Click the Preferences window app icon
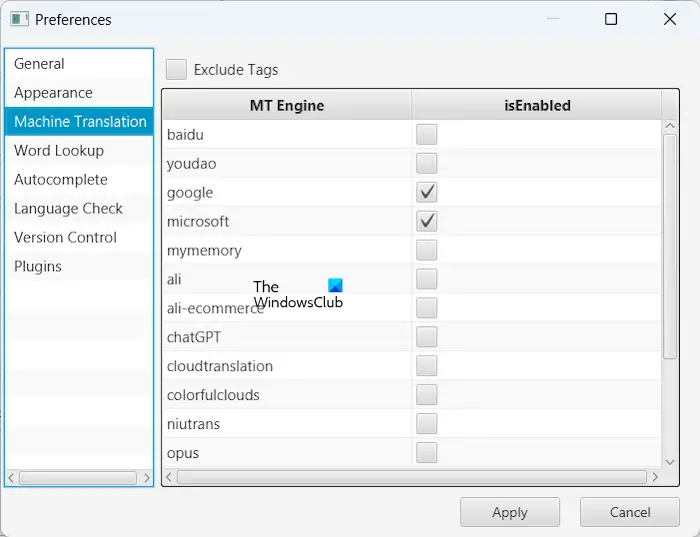 (20, 19)
